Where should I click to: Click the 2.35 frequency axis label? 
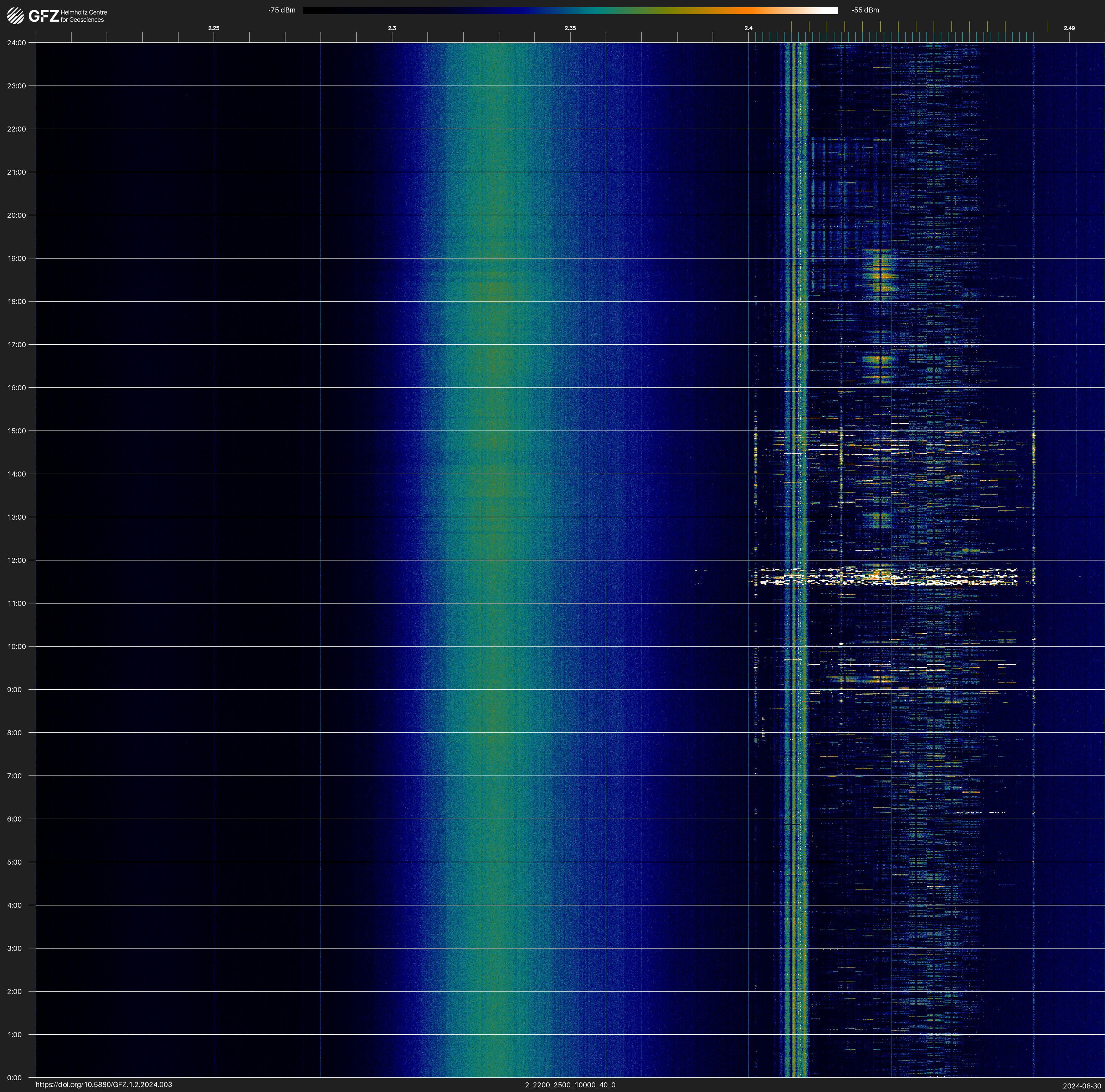tap(570, 28)
